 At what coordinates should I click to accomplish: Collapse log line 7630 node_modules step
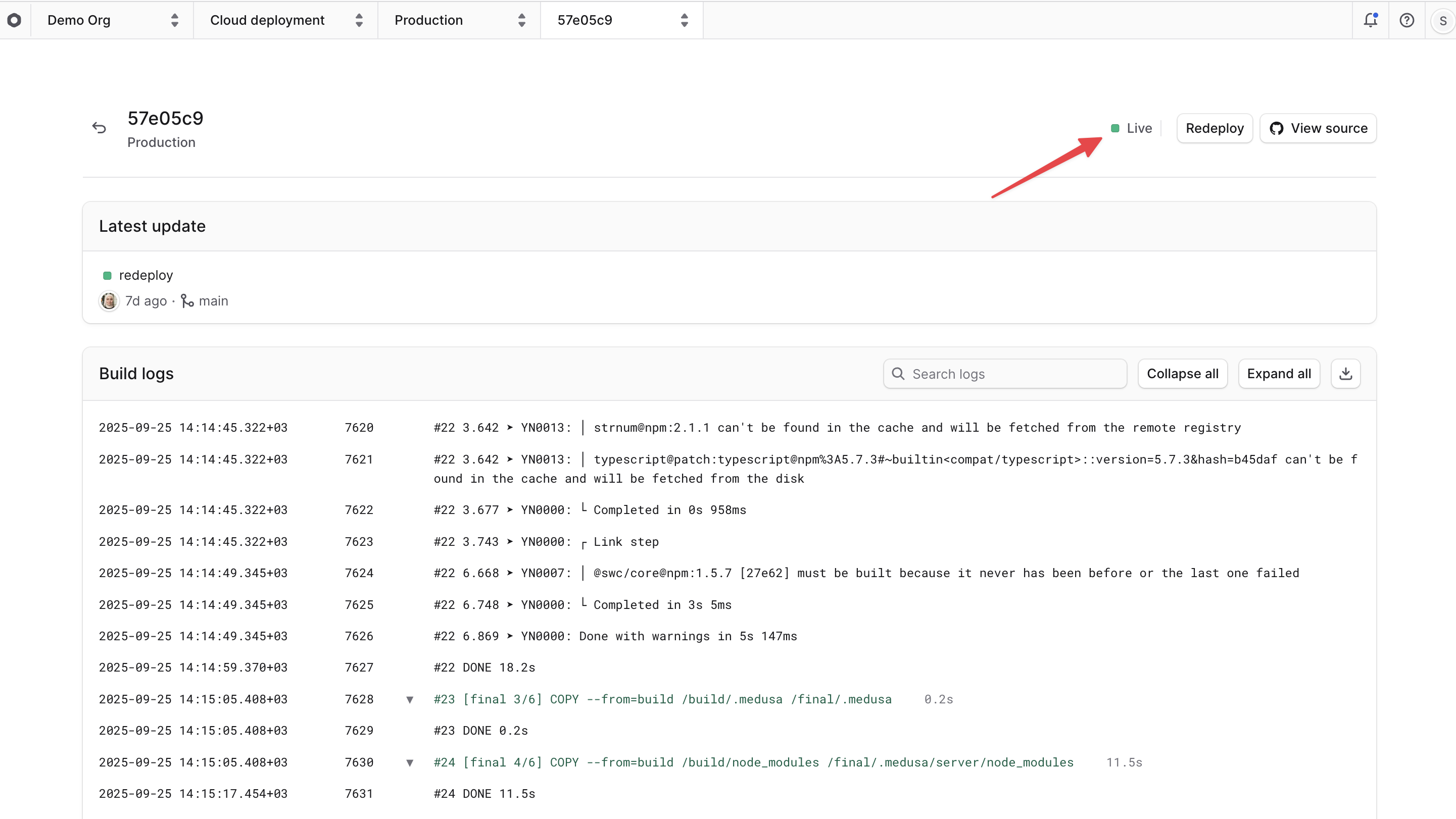[x=409, y=762]
